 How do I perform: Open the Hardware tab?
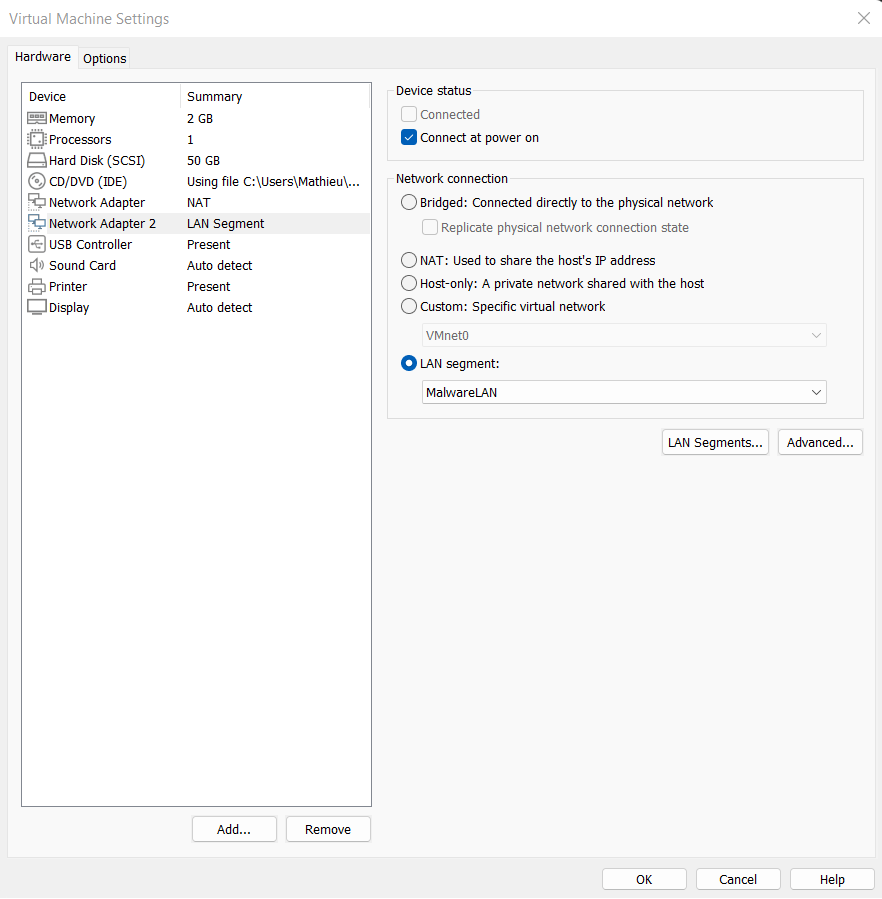click(x=43, y=57)
